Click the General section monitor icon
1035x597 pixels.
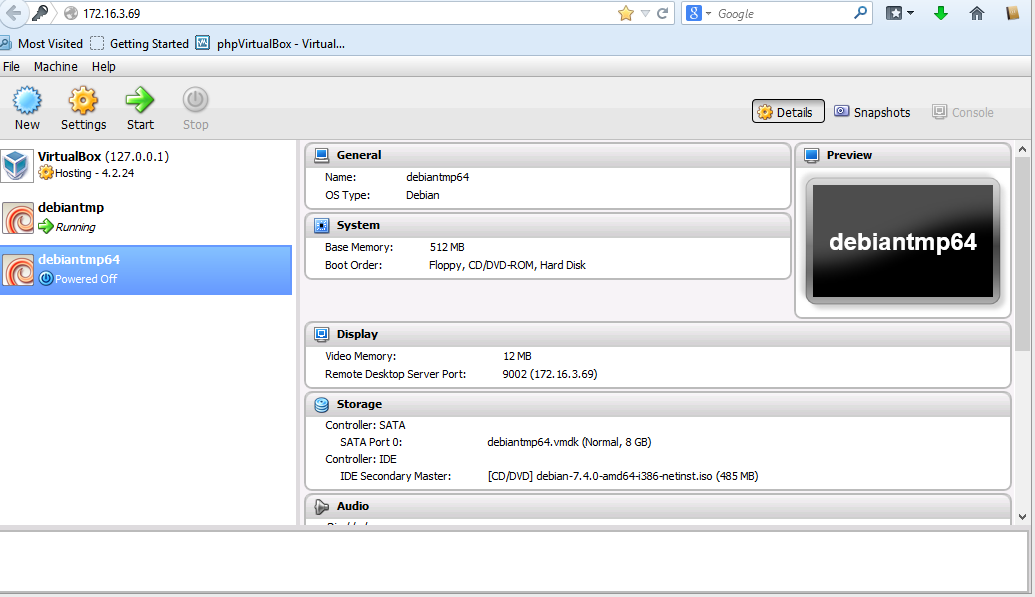click(321, 155)
